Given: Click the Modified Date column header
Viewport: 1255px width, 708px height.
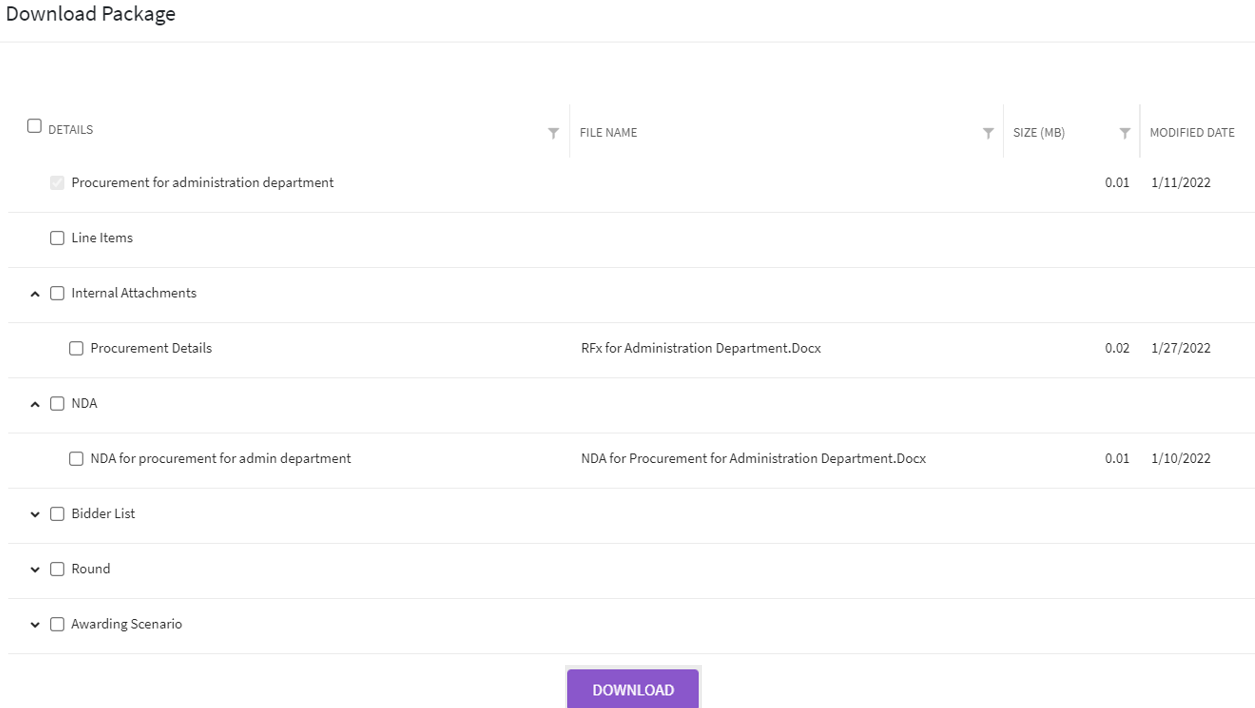Looking at the screenshot, I should coord(1191,132).
